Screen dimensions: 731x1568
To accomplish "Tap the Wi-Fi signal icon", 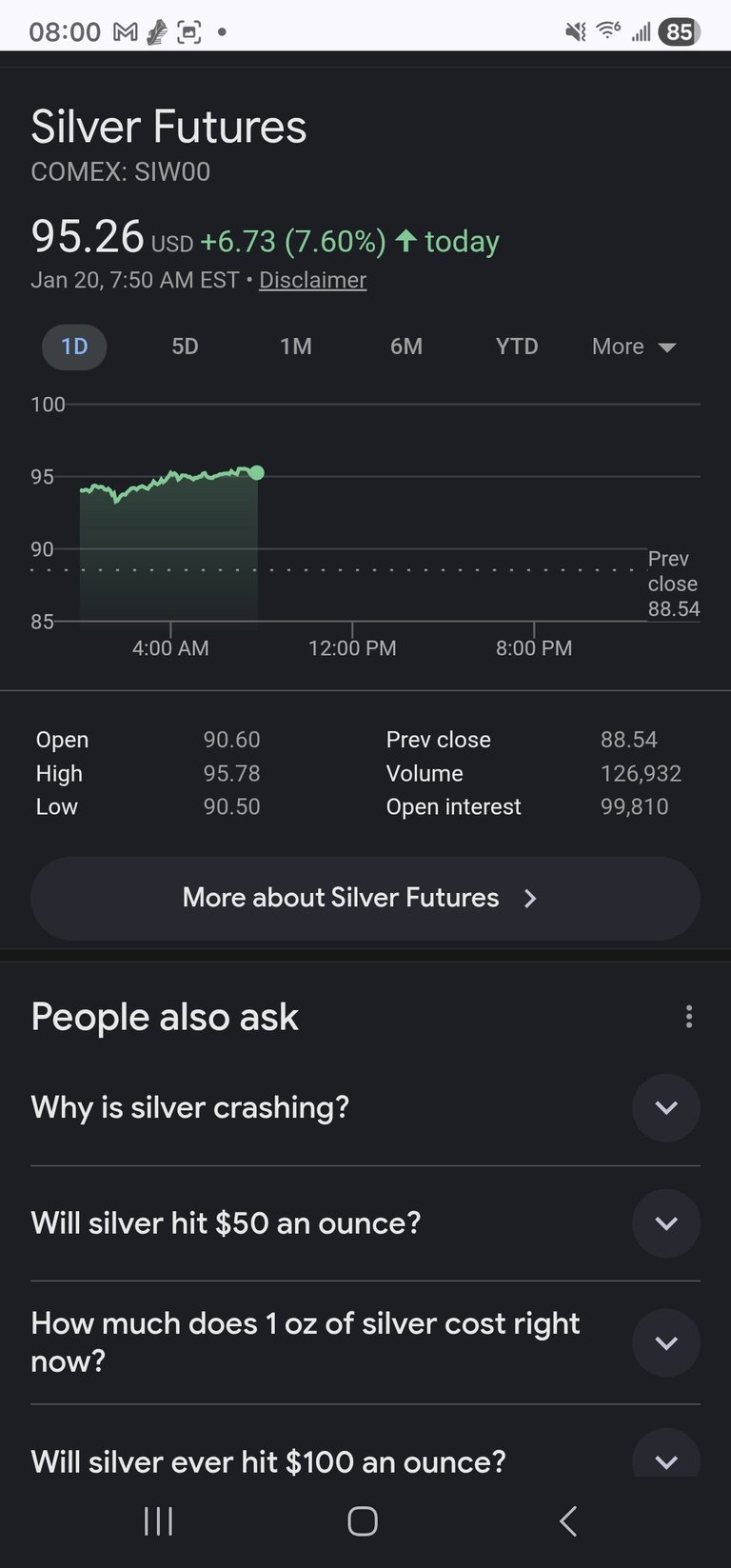I will point(608,31).
